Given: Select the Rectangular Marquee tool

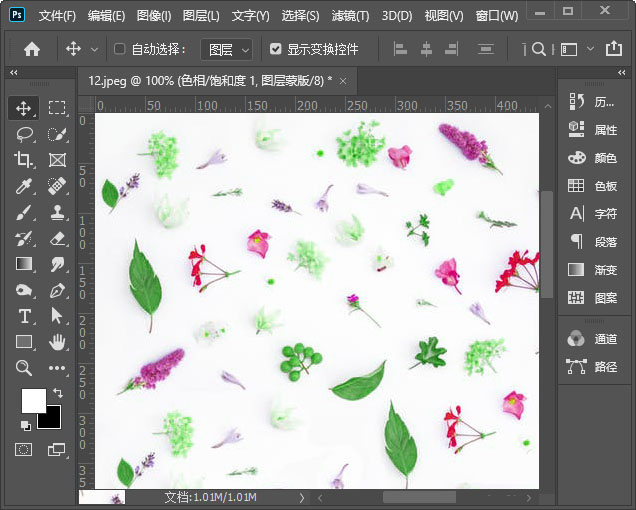Looking at the screenshot, I should (x=57, y=108).
